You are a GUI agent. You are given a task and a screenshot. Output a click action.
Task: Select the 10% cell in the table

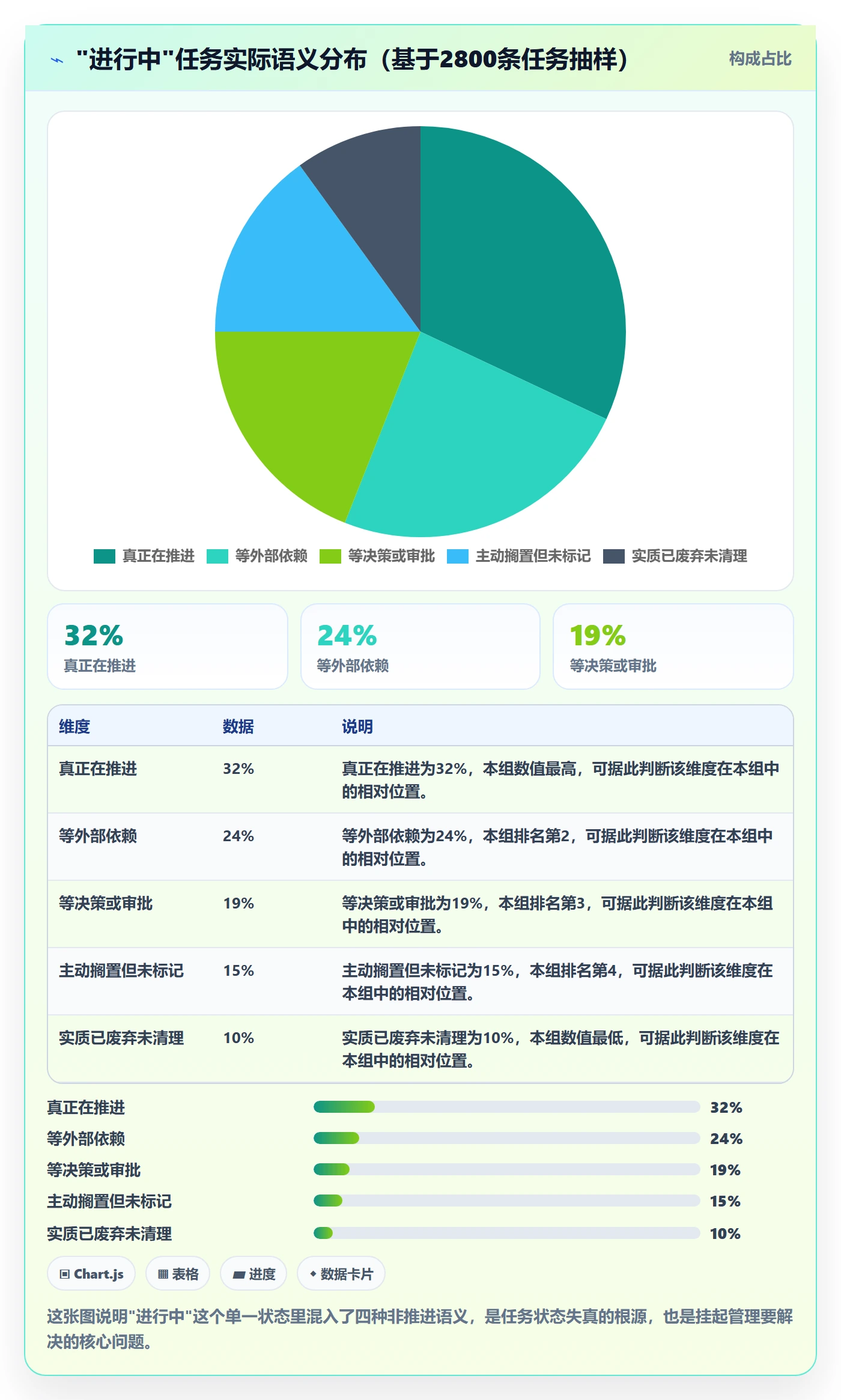tap(238, 1038)
